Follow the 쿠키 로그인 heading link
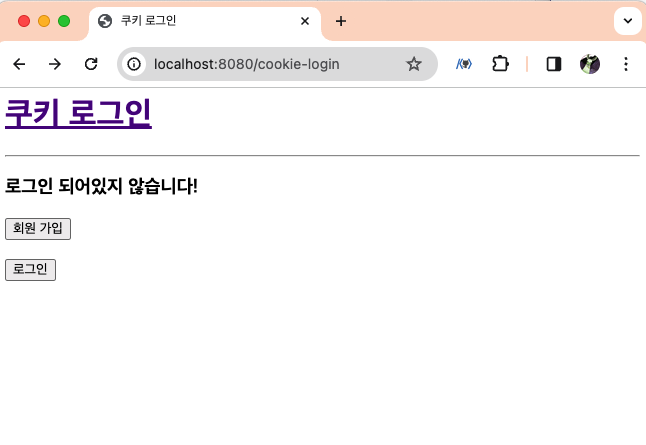Image resolution: width=646 pixels, height=445 pixels. pos(78,113)
